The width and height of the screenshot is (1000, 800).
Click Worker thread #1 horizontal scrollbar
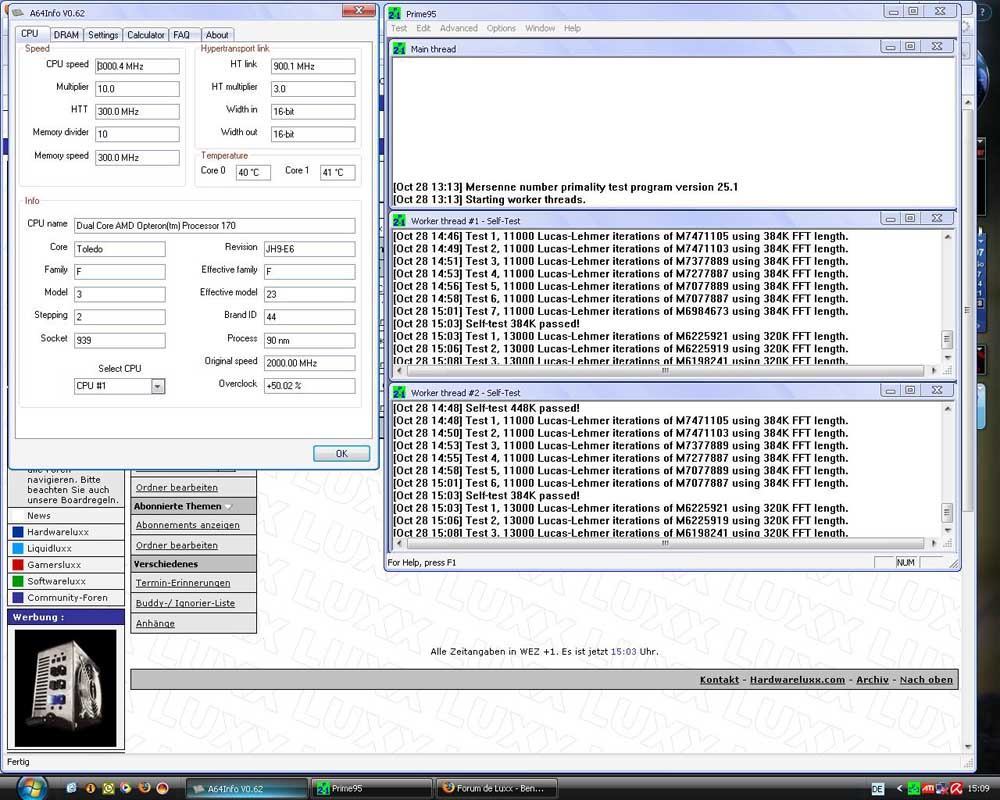pos(665,371)
